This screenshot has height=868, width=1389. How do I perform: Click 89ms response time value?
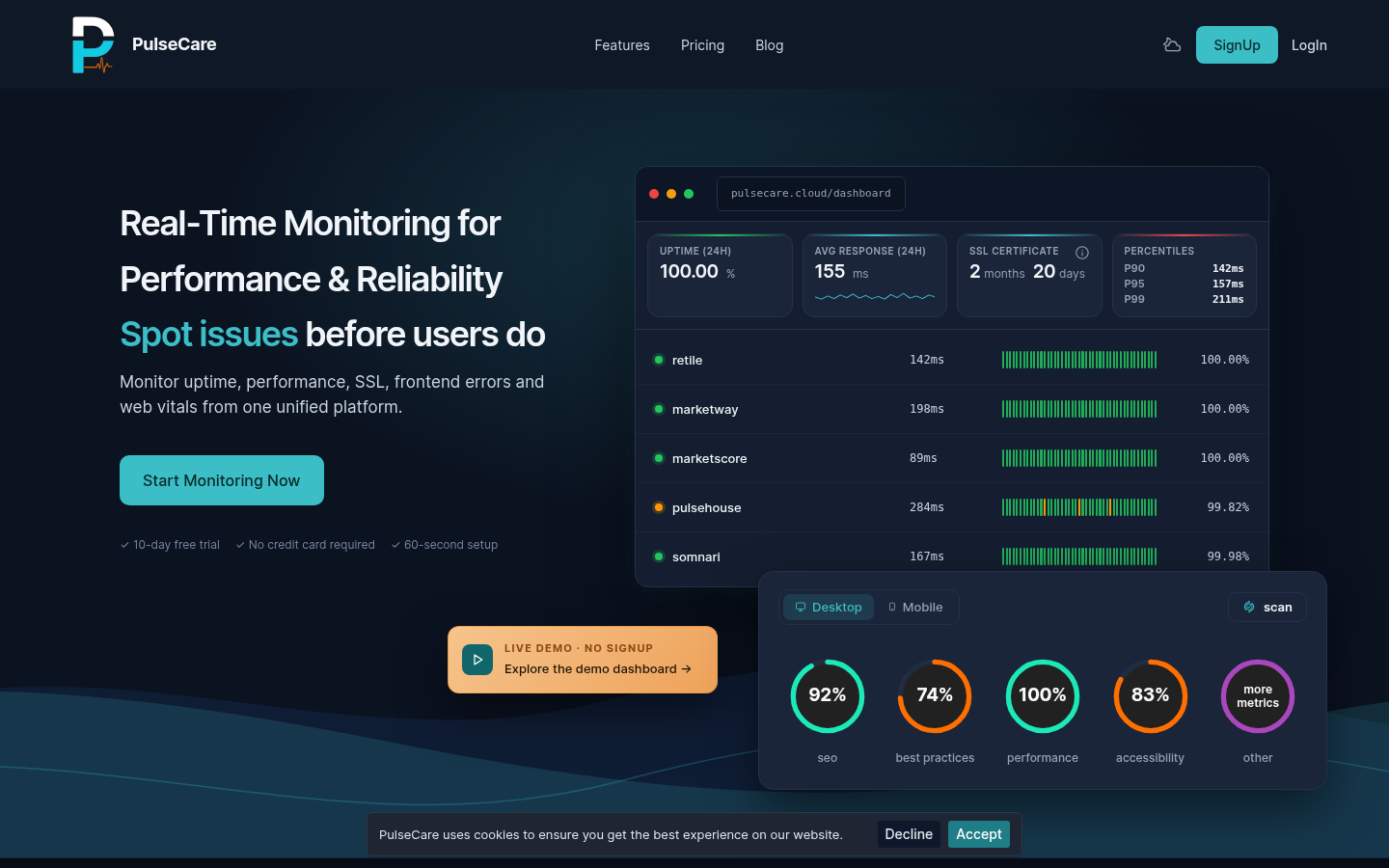click(x=923, y=458)
